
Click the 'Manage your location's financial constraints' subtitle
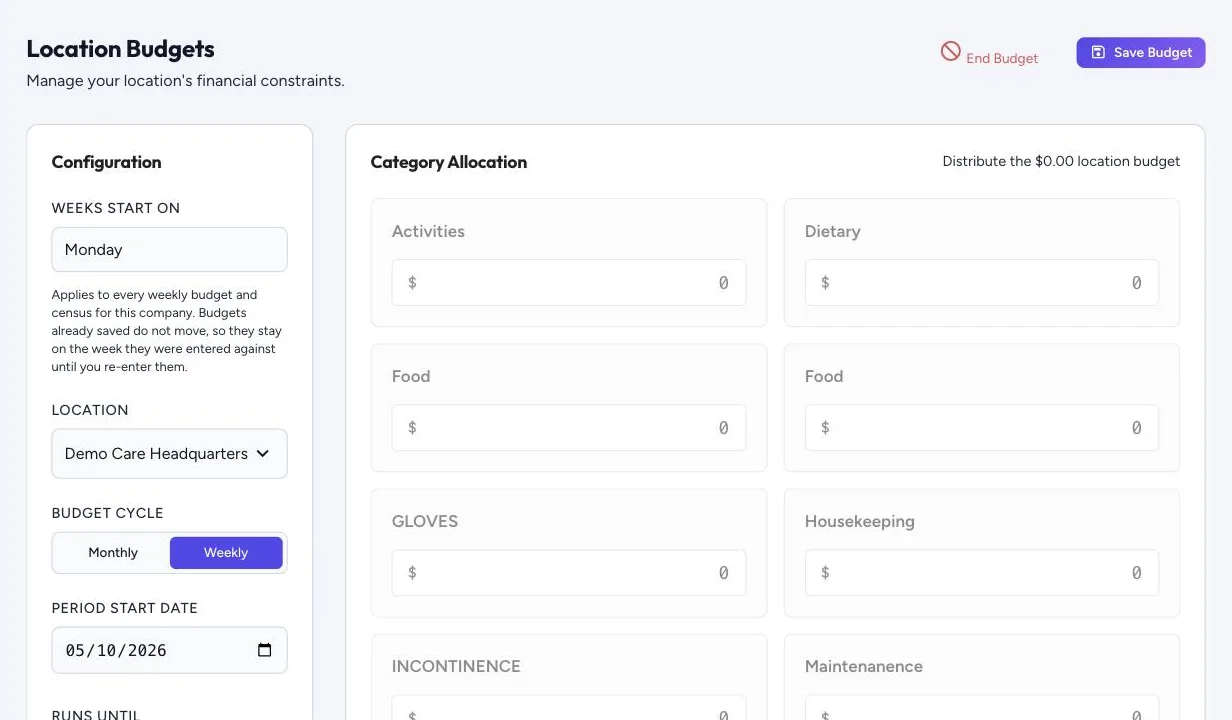(x=185, y=81)
